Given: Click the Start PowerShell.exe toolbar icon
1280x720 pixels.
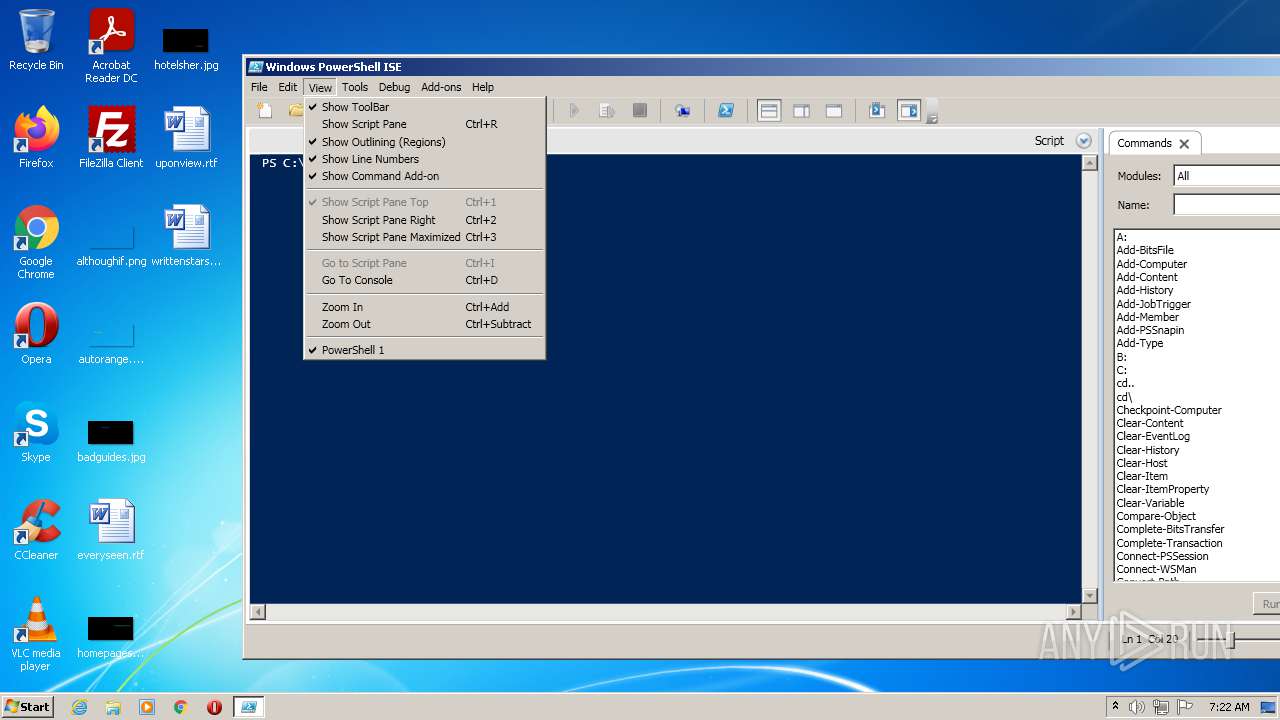Looking at the screenshot, I should (728, 111).
